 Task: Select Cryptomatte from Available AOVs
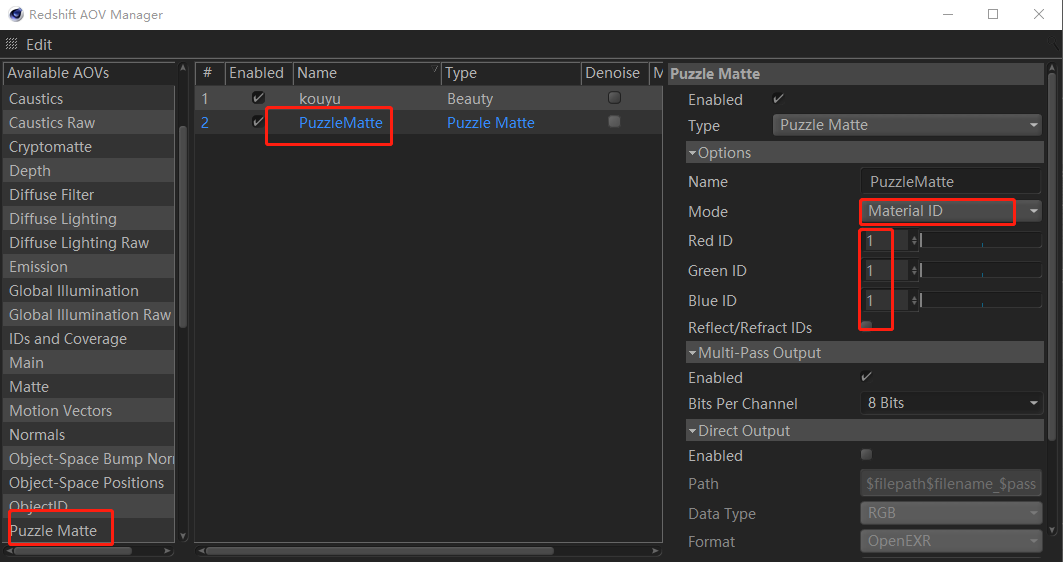pos(50,147)
